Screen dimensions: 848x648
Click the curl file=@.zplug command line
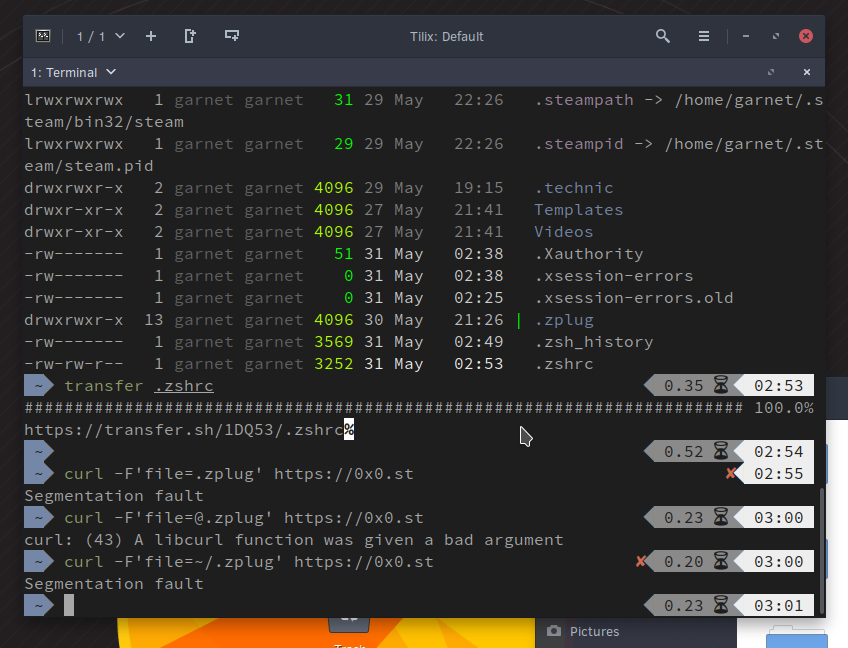(x=244, y=518)
